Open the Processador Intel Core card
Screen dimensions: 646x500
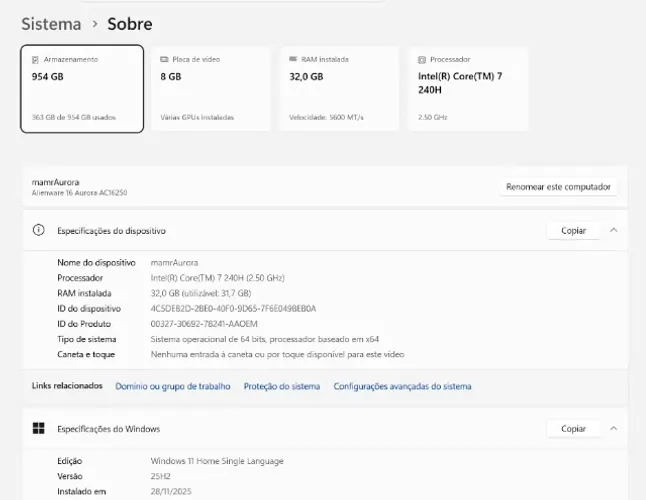click(468, 89)
